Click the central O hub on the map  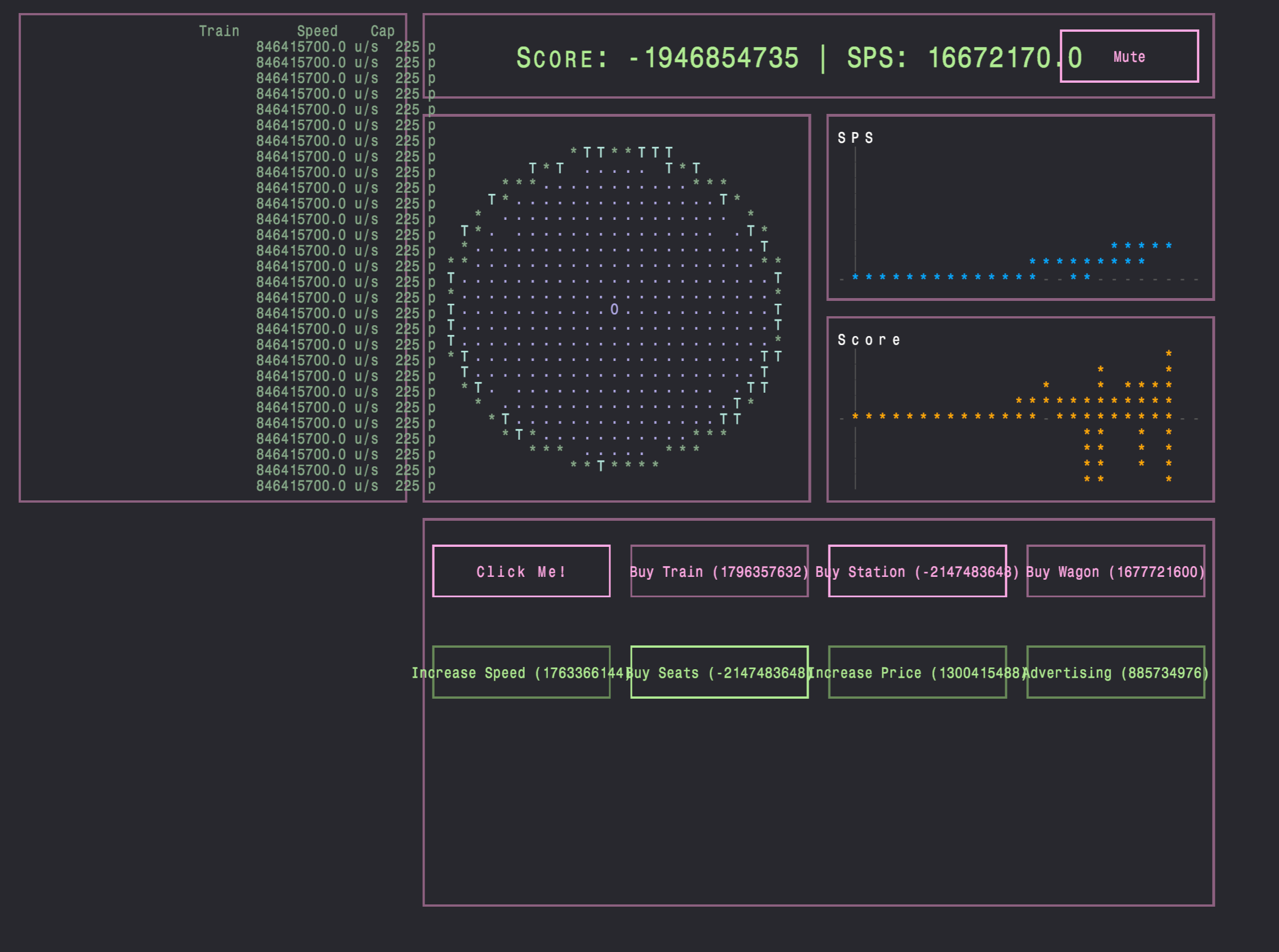coord(614,309)
